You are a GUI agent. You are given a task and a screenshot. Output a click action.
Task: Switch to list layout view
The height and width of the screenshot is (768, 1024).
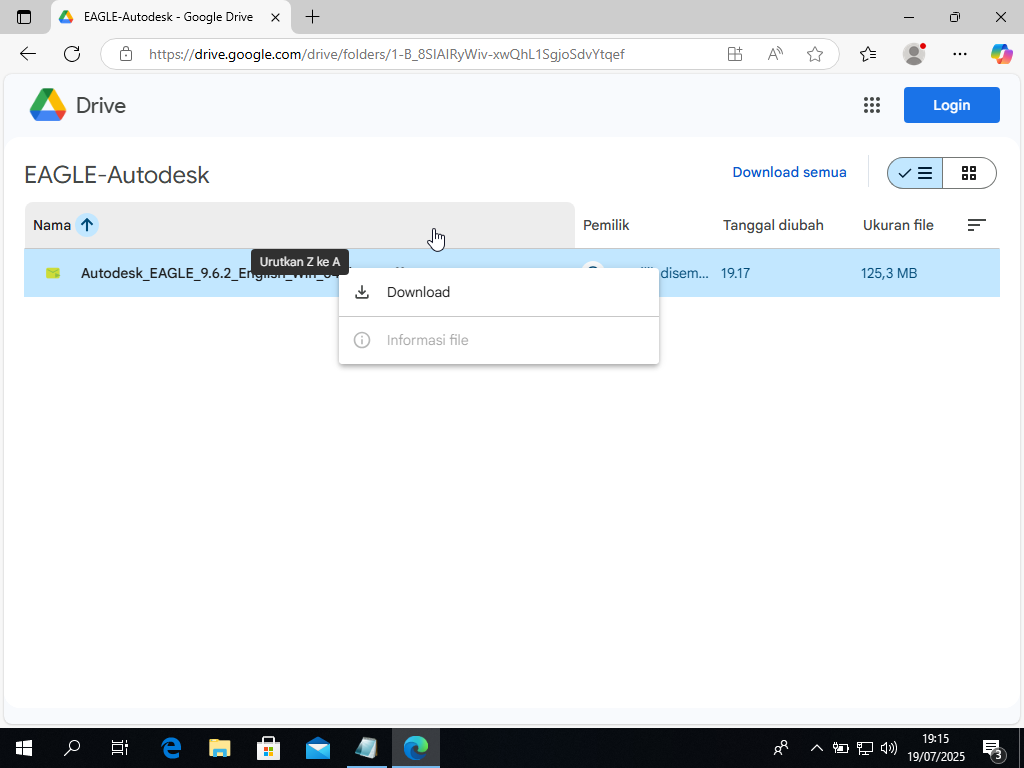(915, 173)
